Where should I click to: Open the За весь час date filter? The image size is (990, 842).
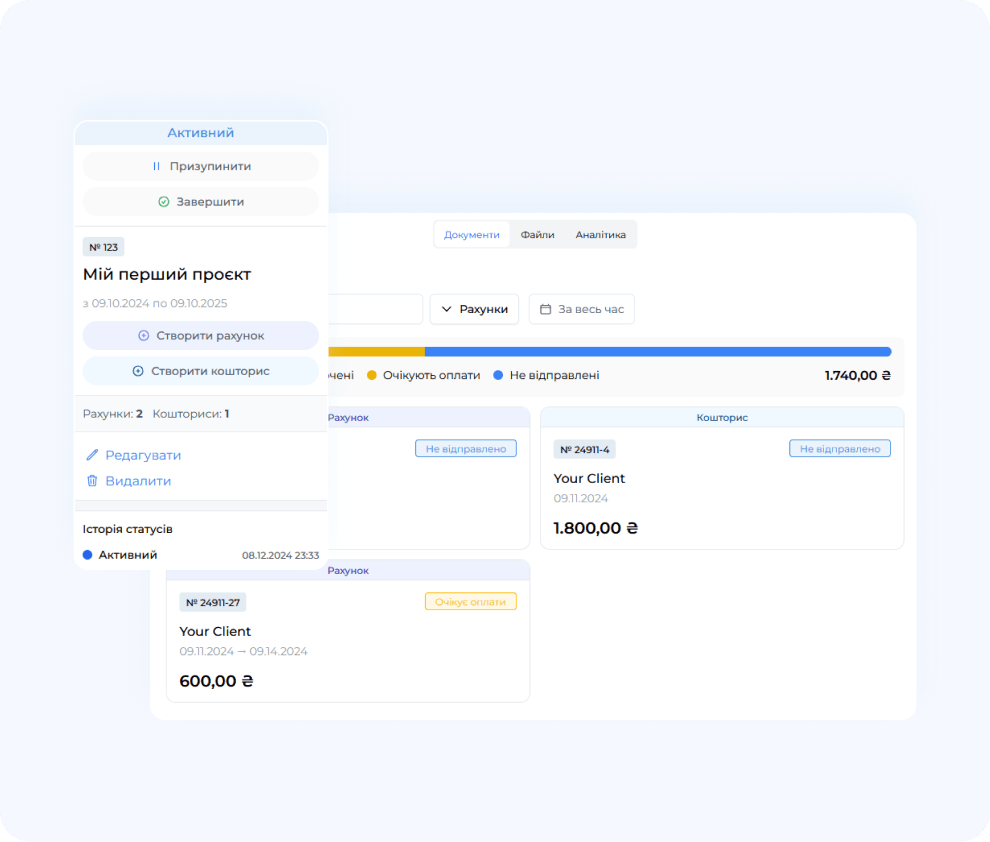[x=581, y=310]
